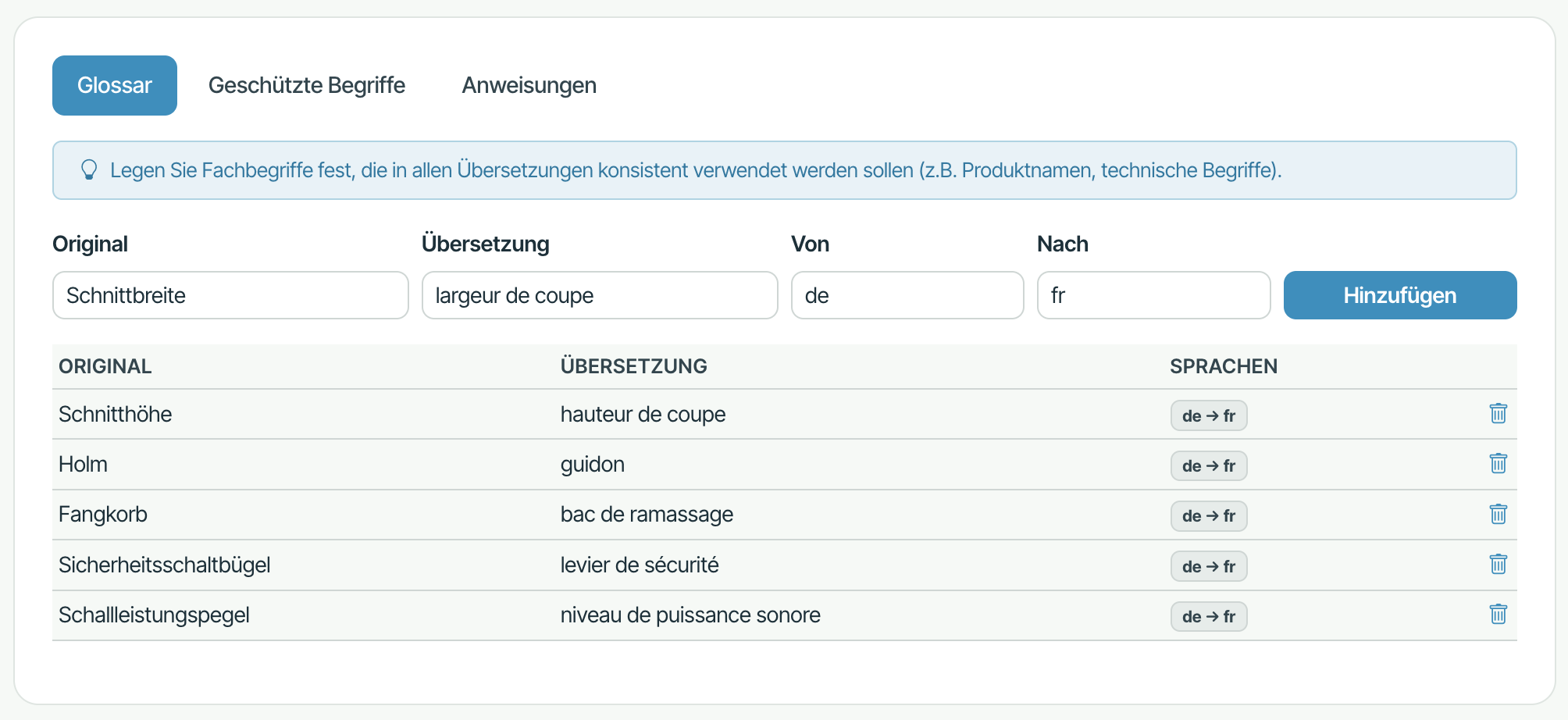Click the de → fr badge for Fangkorb
The image size is (1568, 720).
click(1209, 515)
